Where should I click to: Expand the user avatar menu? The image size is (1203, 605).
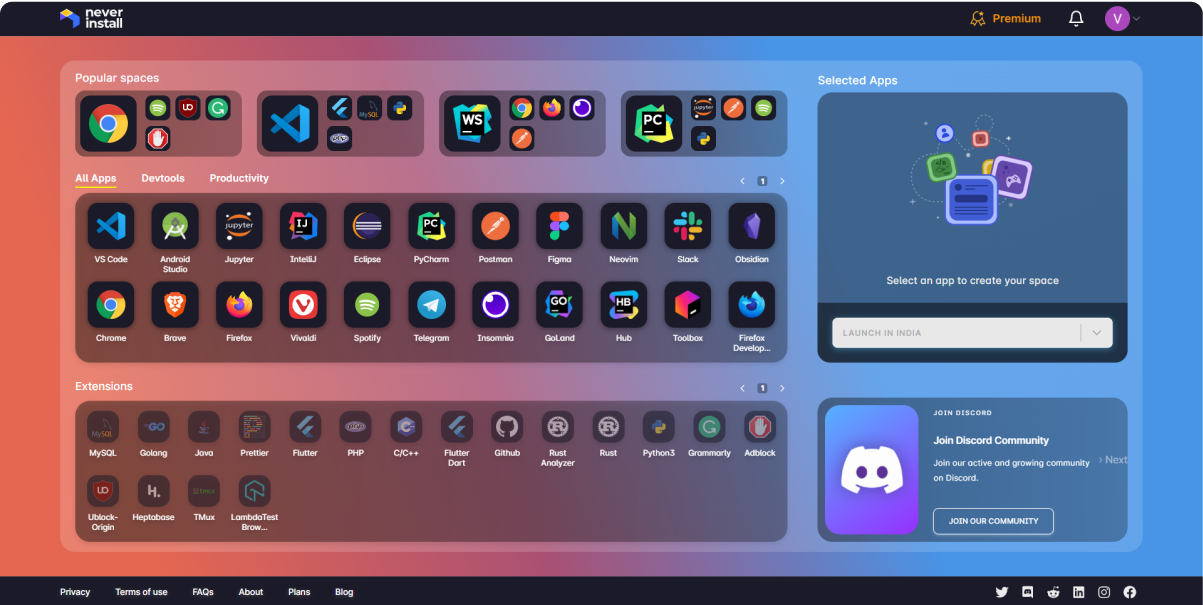point(1123,18)
